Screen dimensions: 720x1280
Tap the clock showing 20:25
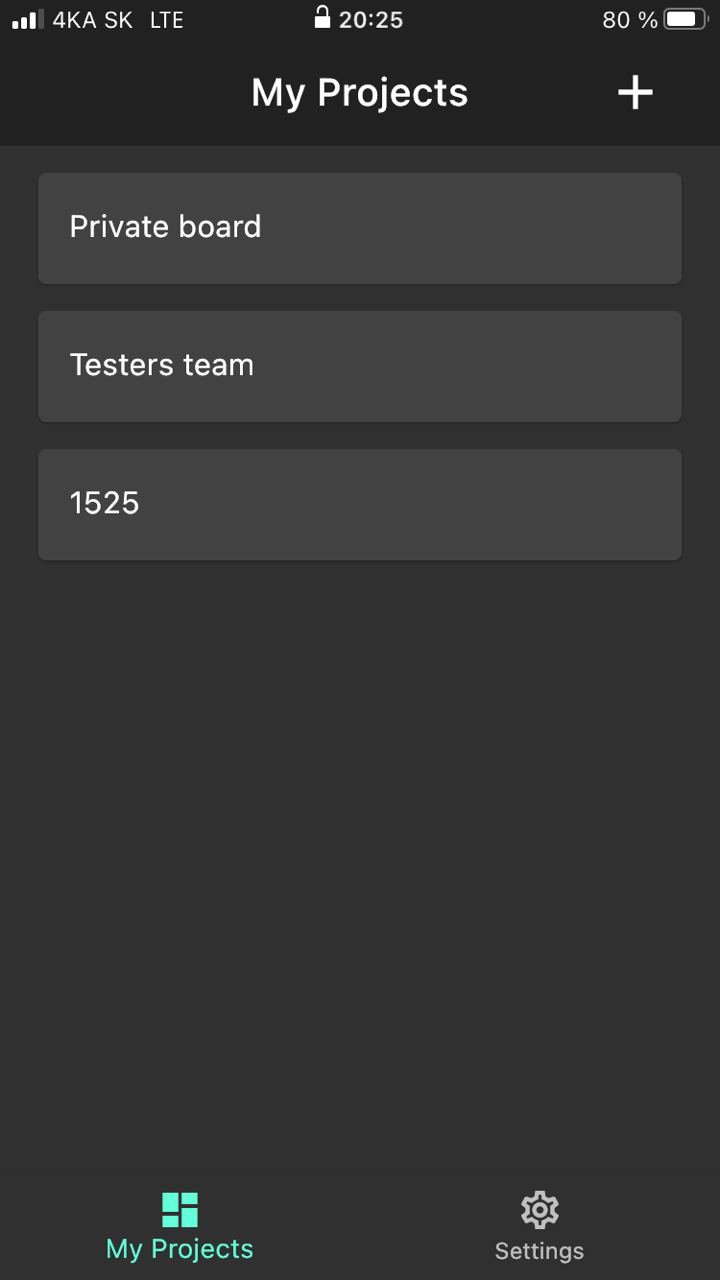click(x=370, y=19)
